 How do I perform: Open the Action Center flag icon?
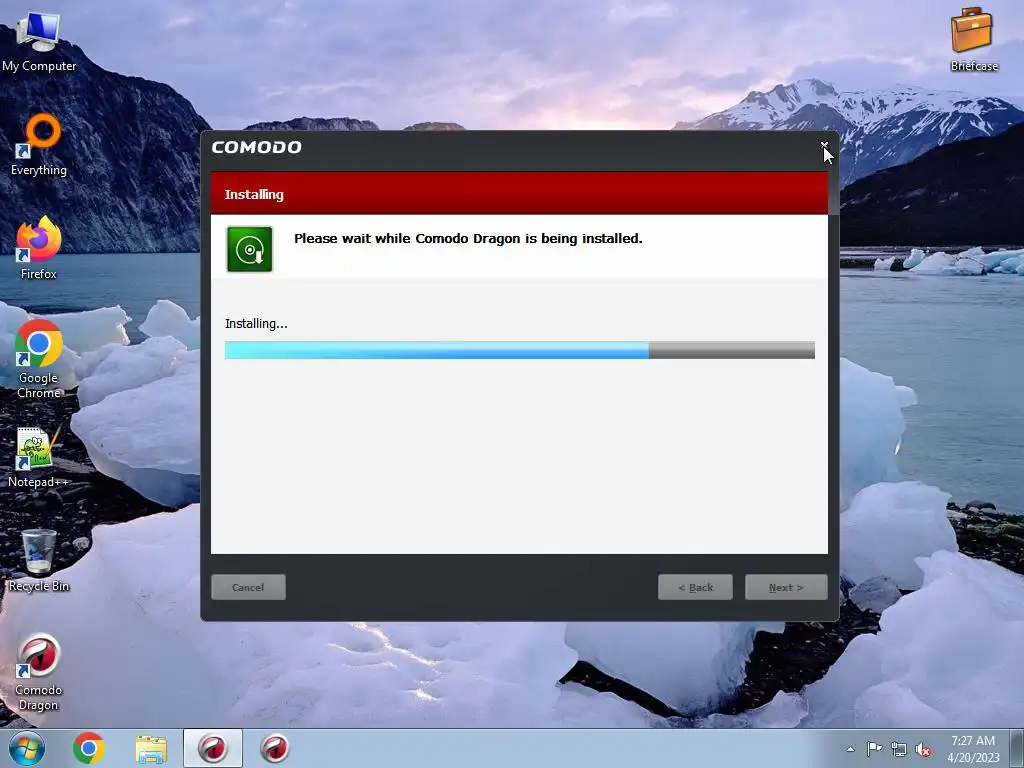(874, 749)
